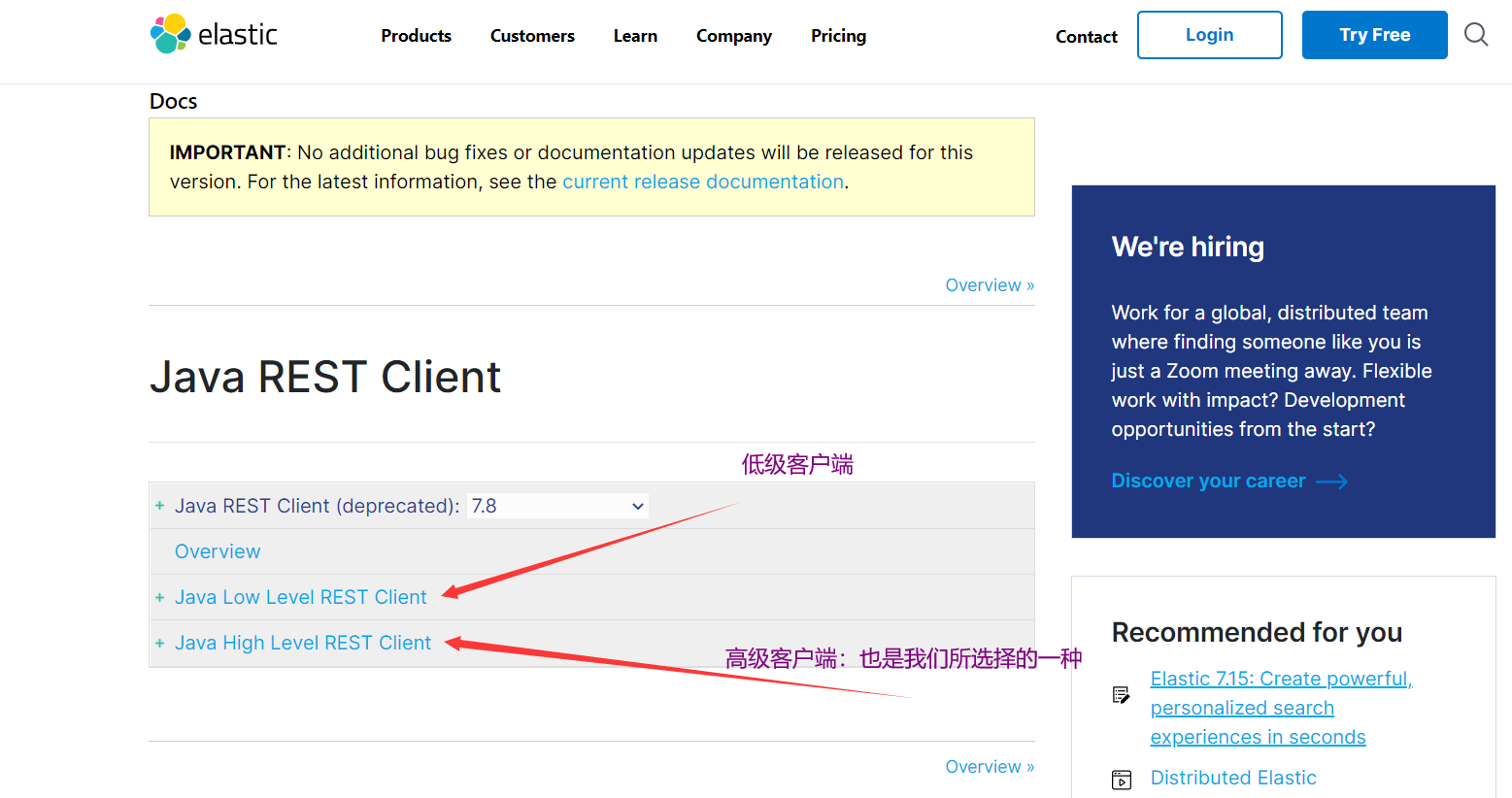The height and width of the screenshot is (798, 1512).
Task: Open the Java Low Level REST Client link
Action: (301, 597)
